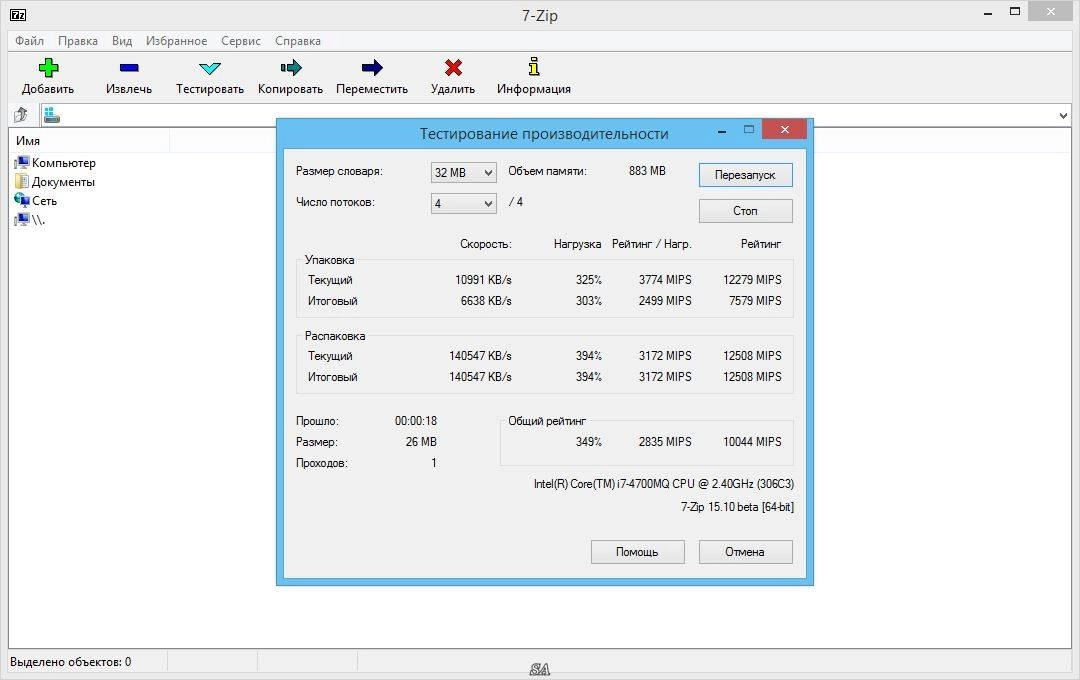Click the Общий рейтинг group label
1080x680 pixels.
click(547, 420)
